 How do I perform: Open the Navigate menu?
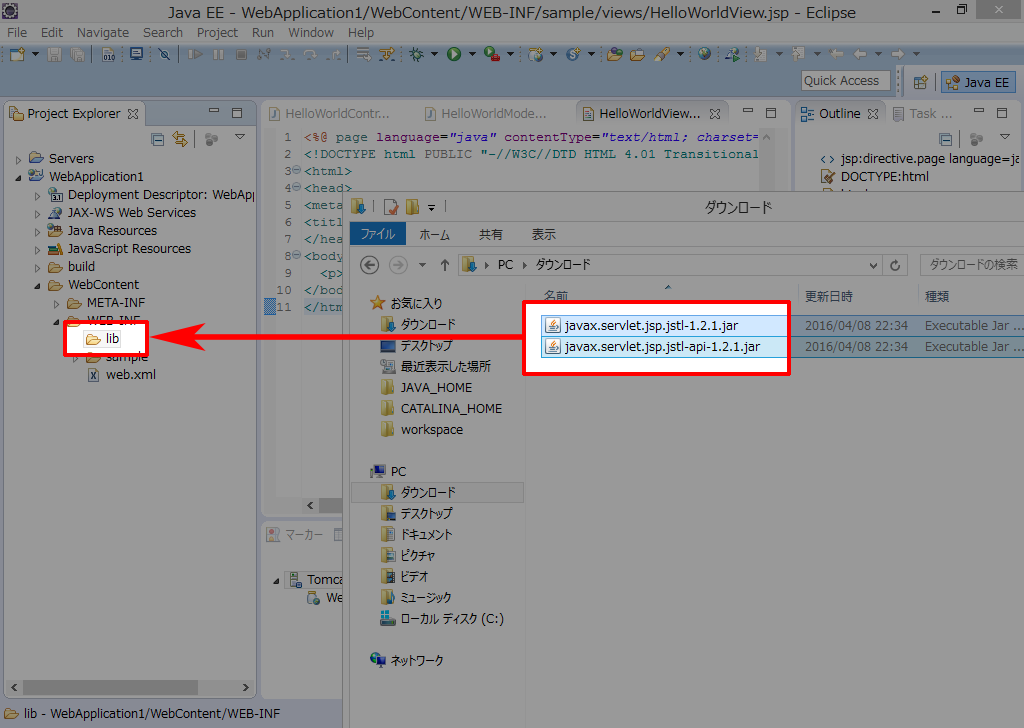(x=103, y=33)
